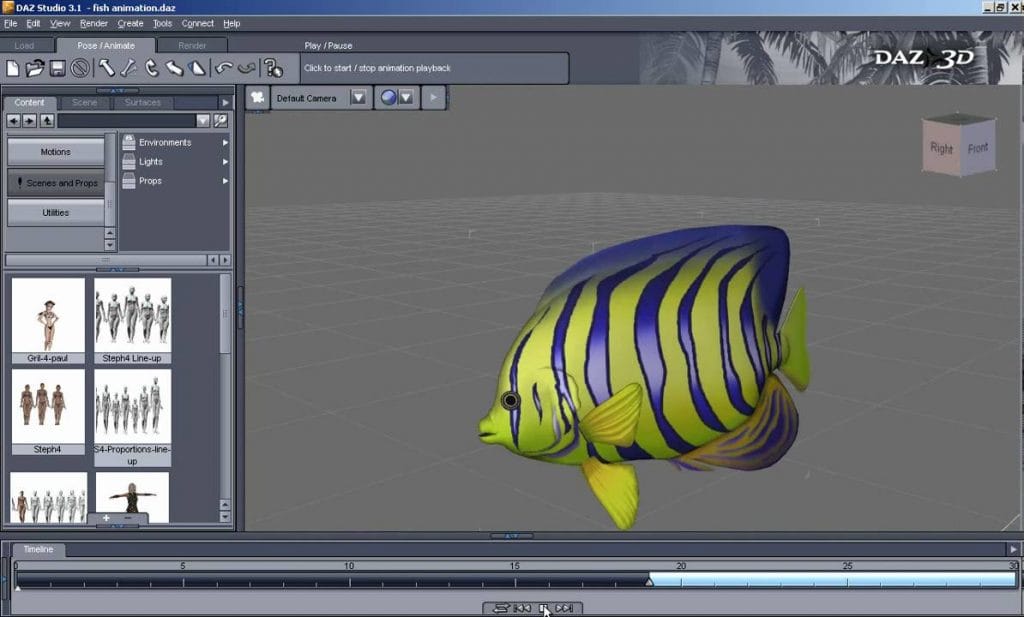Viewport: 1024px width, 617px height.
Task: Create a new scene file
Action: click(13, 67)
